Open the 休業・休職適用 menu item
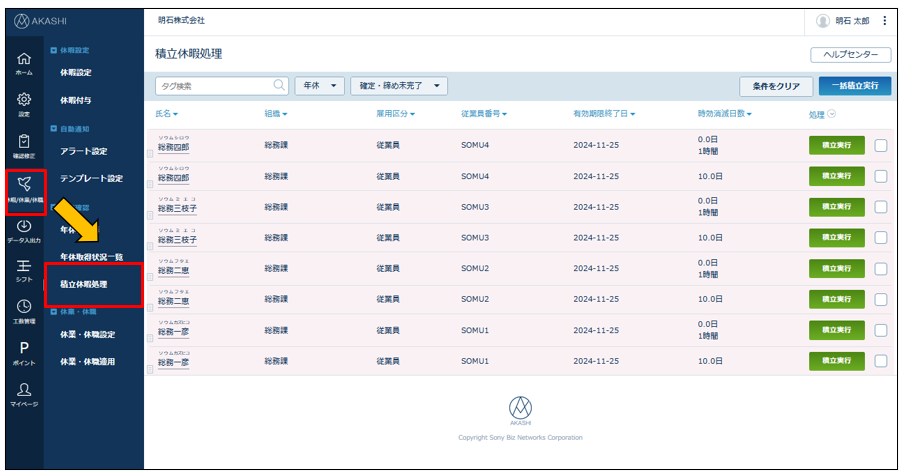This screenshot has width=904, height=474. pyautogui.click(x=87, y=362)
